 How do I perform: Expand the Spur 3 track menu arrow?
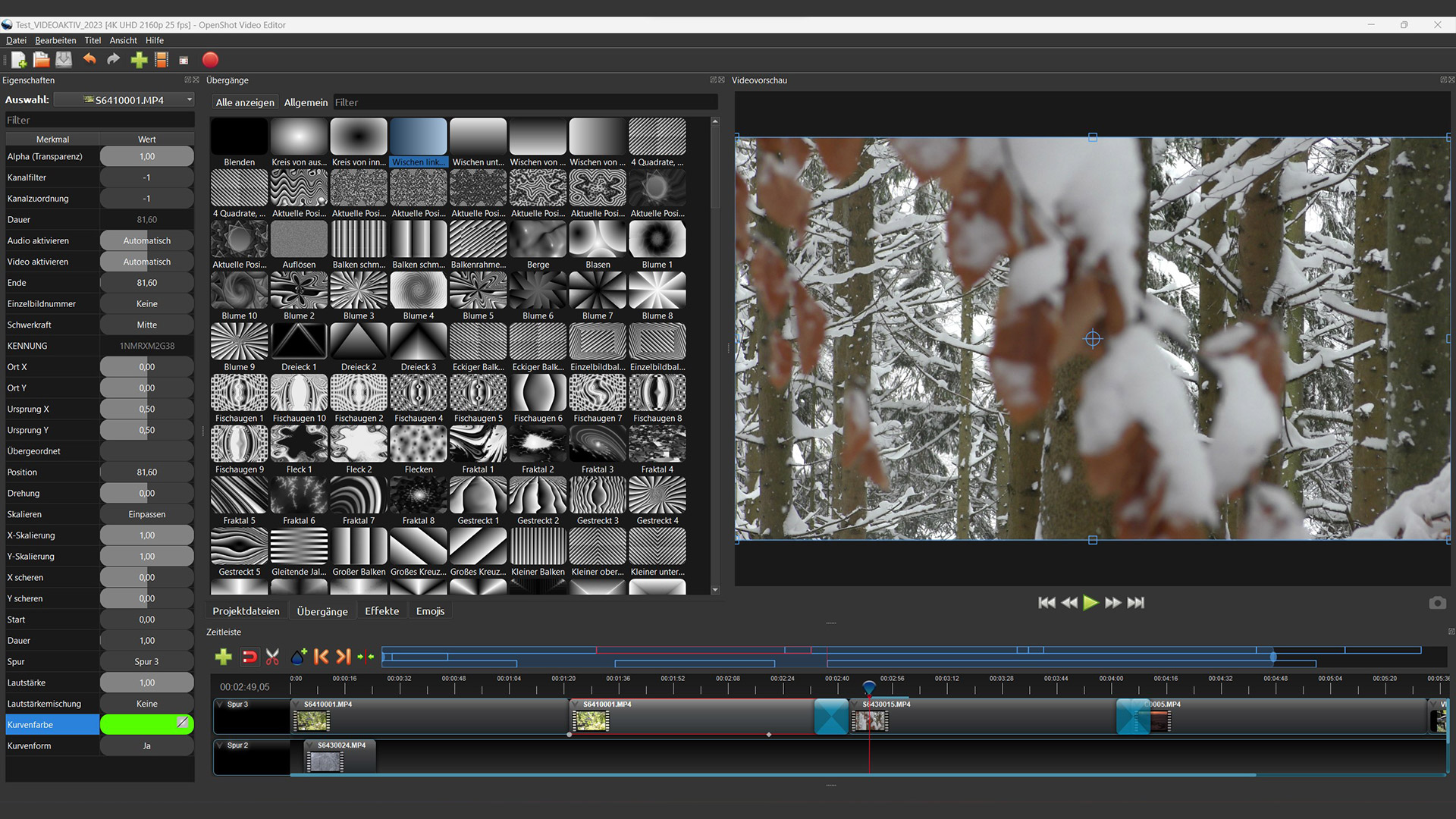221,704
